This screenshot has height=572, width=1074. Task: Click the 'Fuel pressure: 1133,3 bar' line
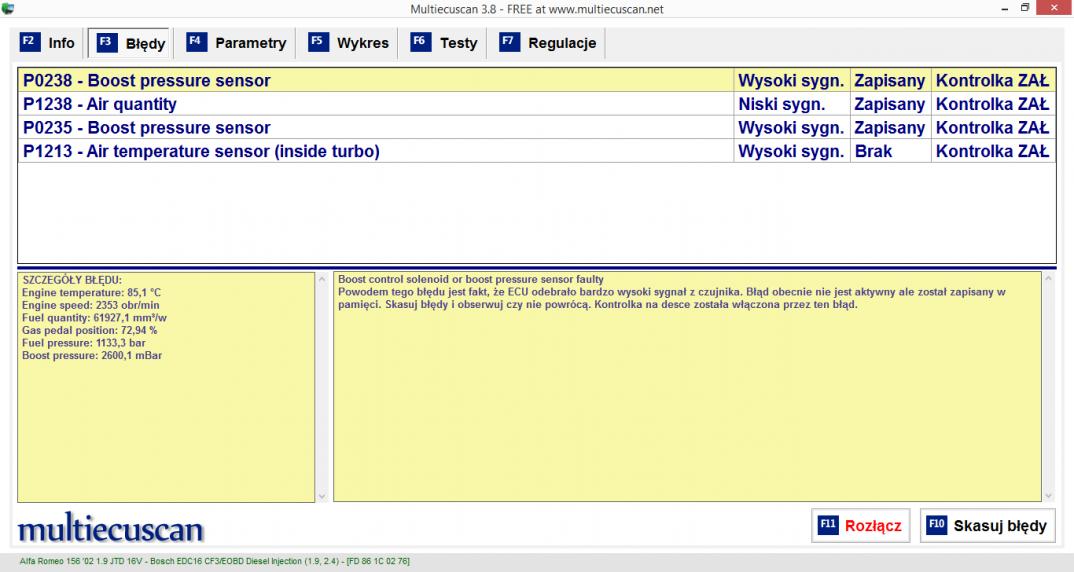coord(84,343)
